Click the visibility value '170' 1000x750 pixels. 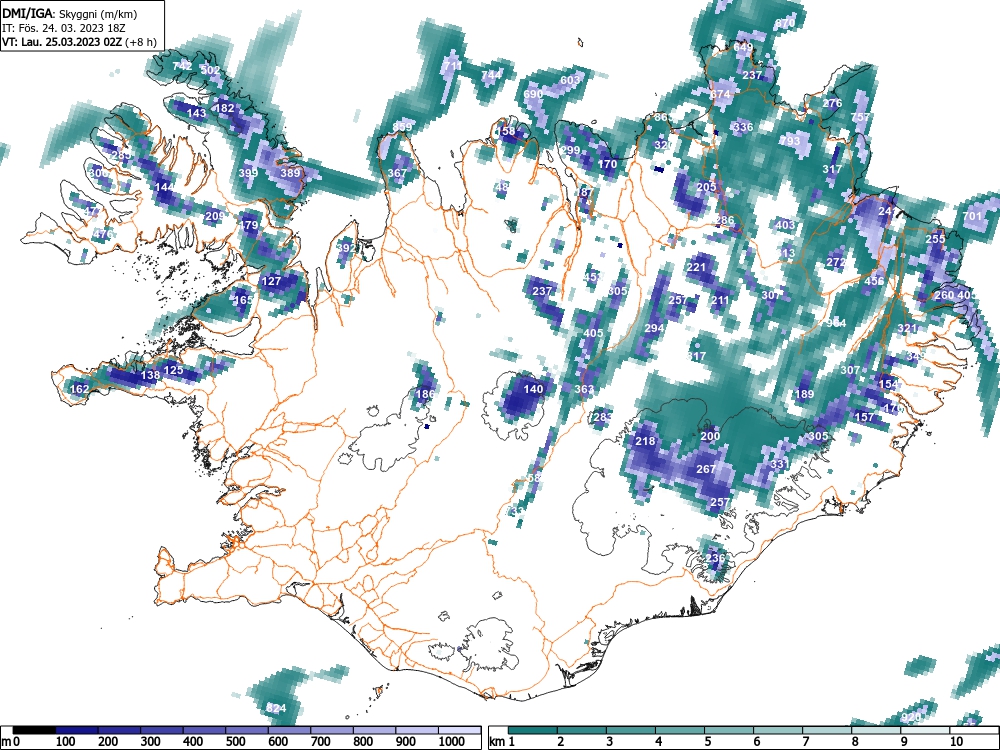tap(608, 164)
